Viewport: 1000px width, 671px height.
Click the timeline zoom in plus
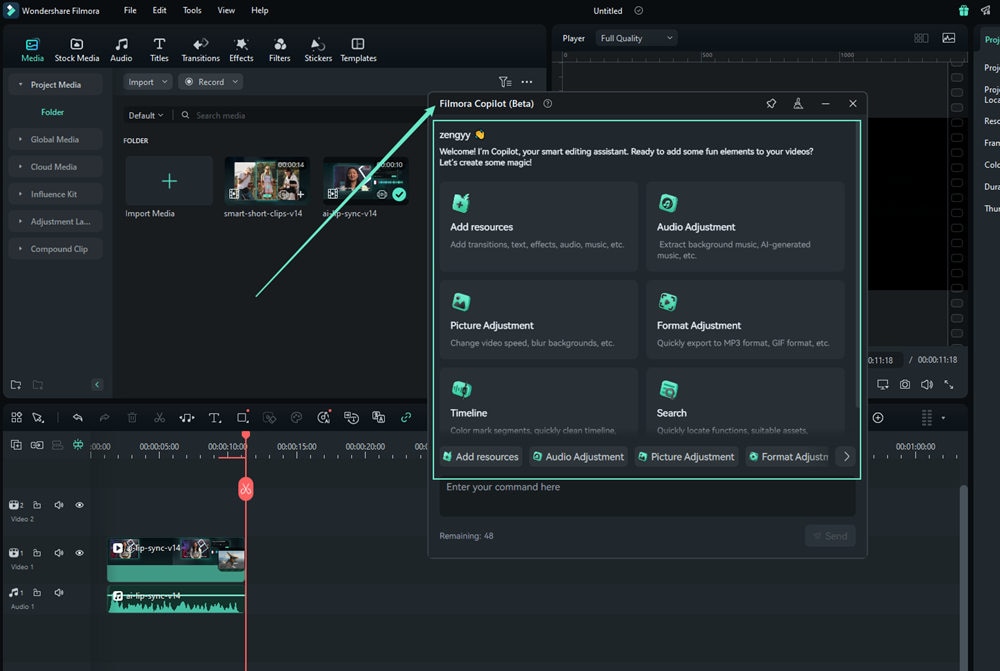click(878, 418)
